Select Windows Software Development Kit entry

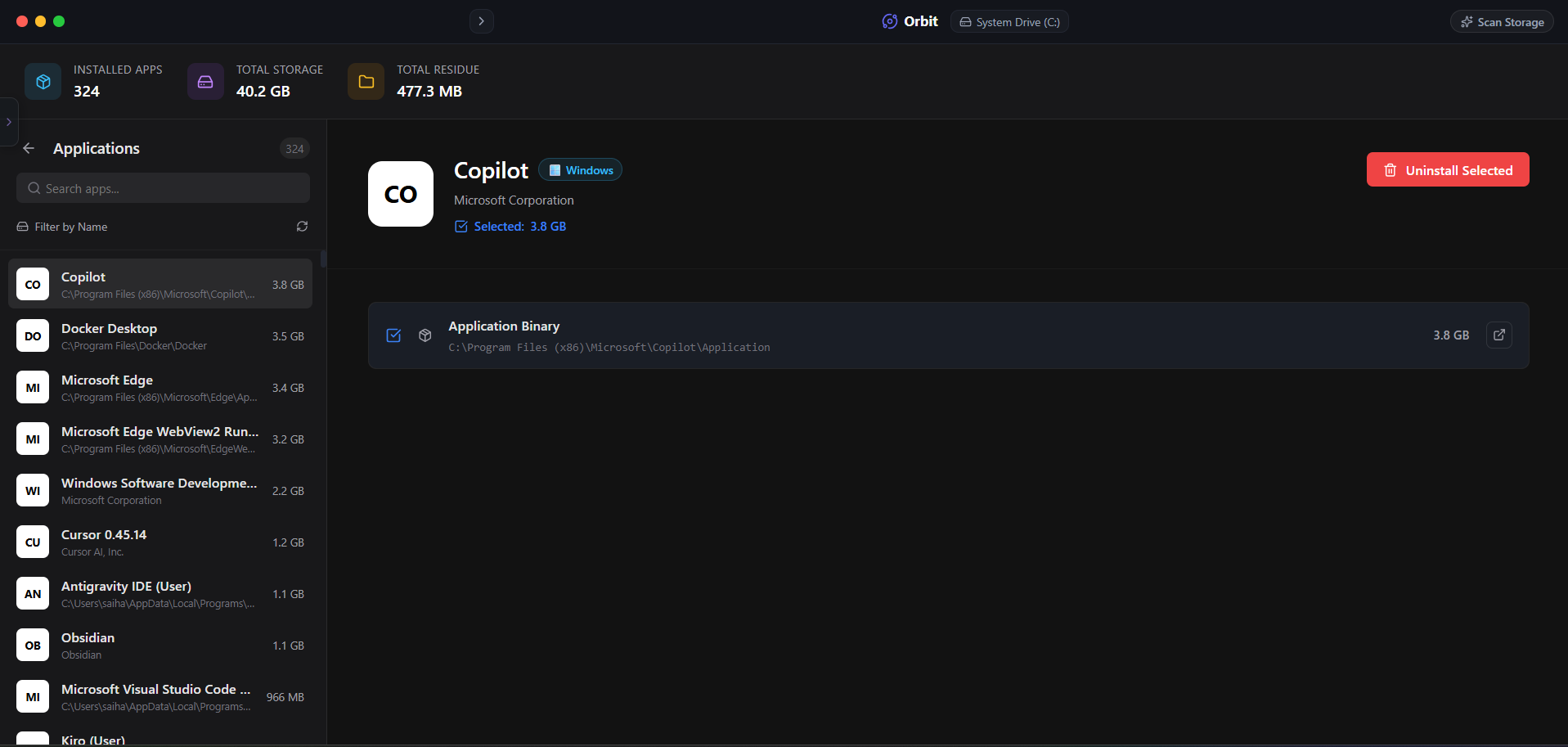pos(160,490)
